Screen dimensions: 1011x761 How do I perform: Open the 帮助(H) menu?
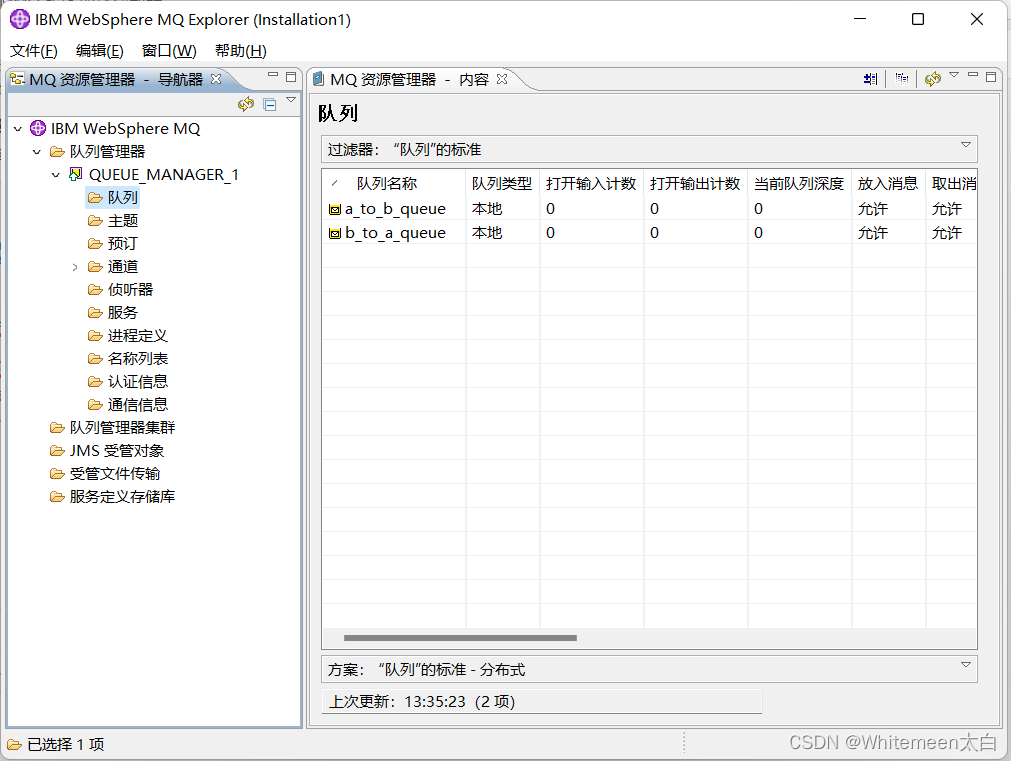coord(240,51)
